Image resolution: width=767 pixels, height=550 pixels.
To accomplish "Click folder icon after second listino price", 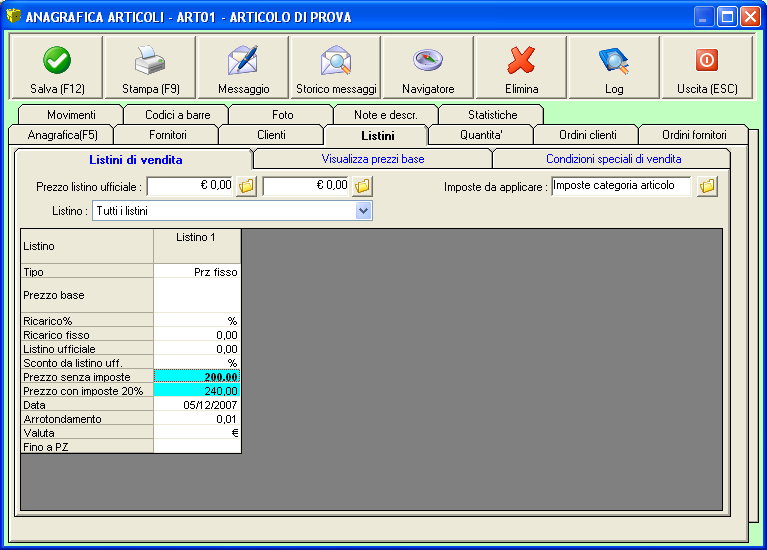I will tap(362, 186).
